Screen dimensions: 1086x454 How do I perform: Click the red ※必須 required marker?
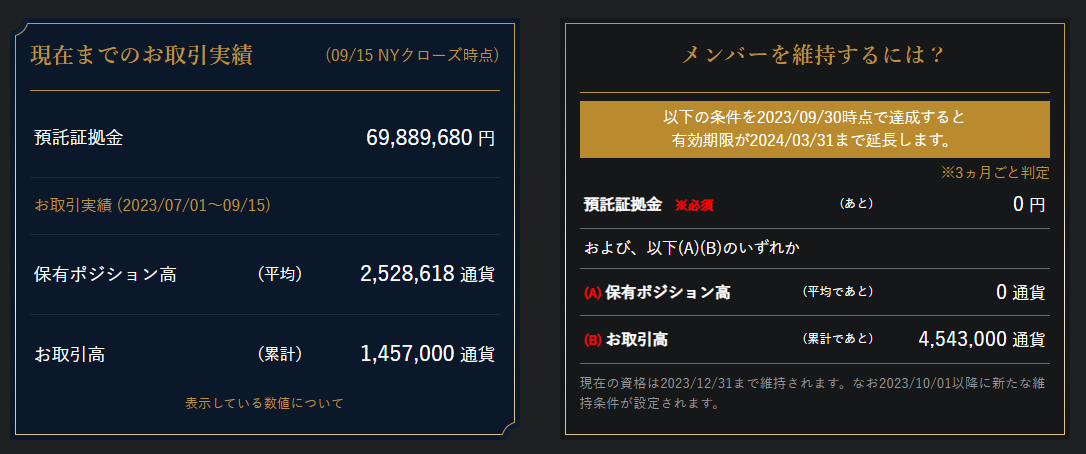pyautogui.click(x=694, y=205)
